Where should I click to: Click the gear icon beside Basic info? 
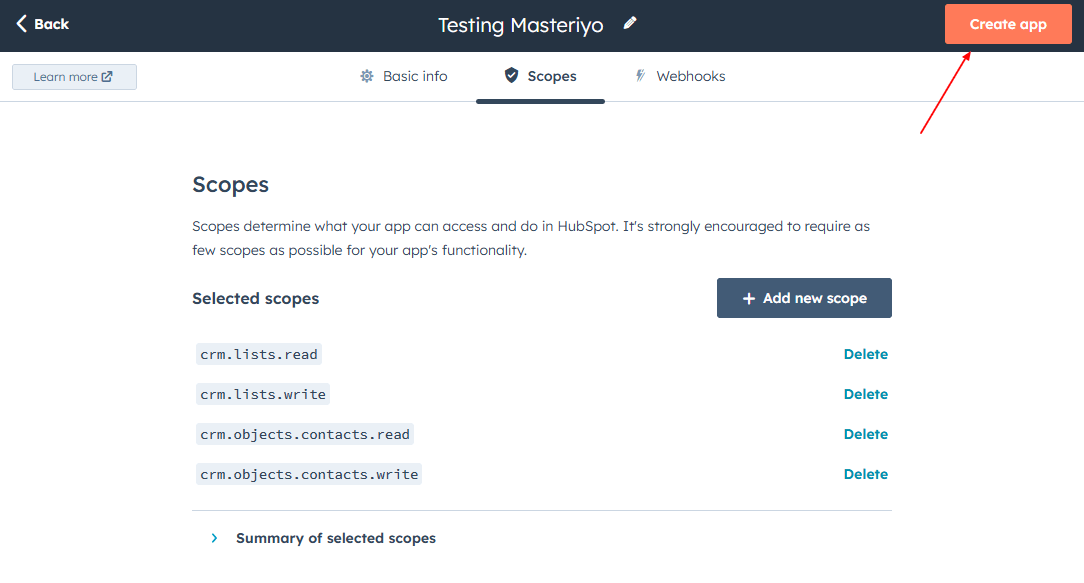[x=366, y=76]
